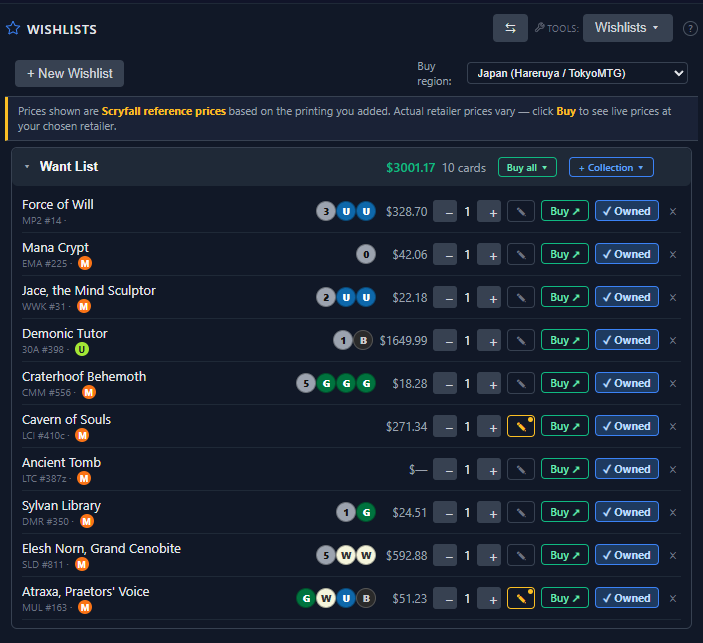Screen dimensions: 703x643
Task: Remove Atraxa, Praetors' Voice row
Action: [x=673, y=599]
